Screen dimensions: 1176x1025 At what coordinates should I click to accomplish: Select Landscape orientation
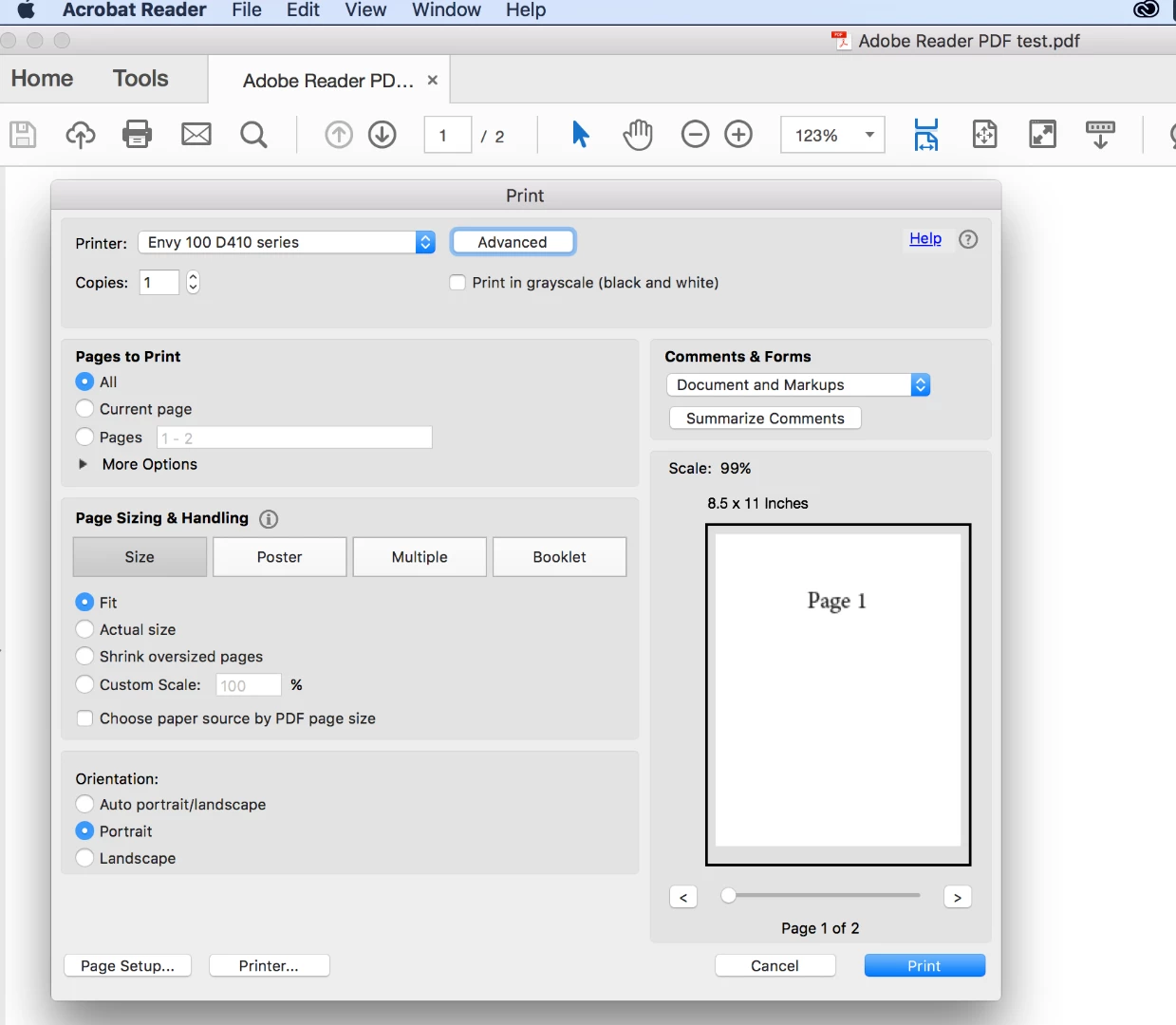pos(84,858)
